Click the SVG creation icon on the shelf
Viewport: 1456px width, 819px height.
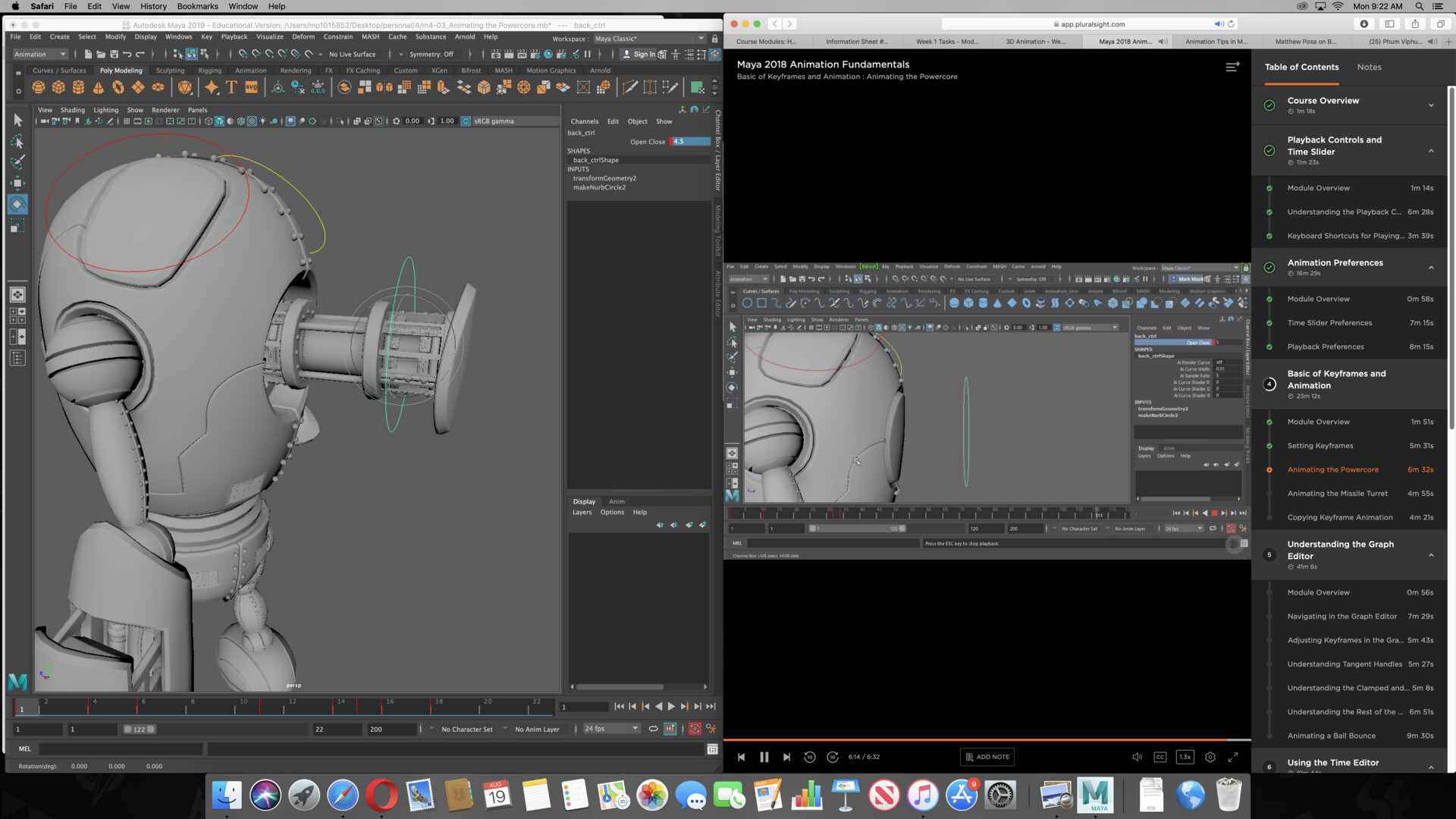[x=251, y=86]
